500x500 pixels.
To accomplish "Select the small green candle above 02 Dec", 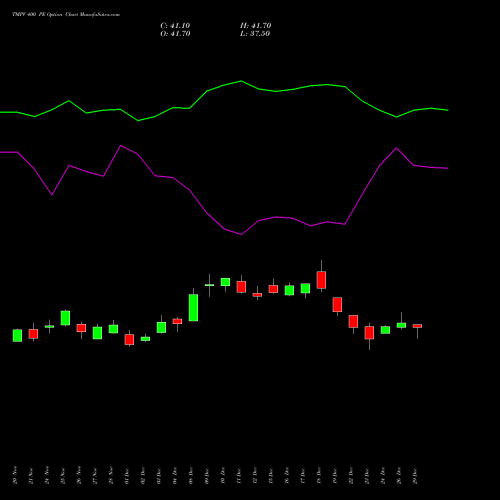I will tap(145, 339).
